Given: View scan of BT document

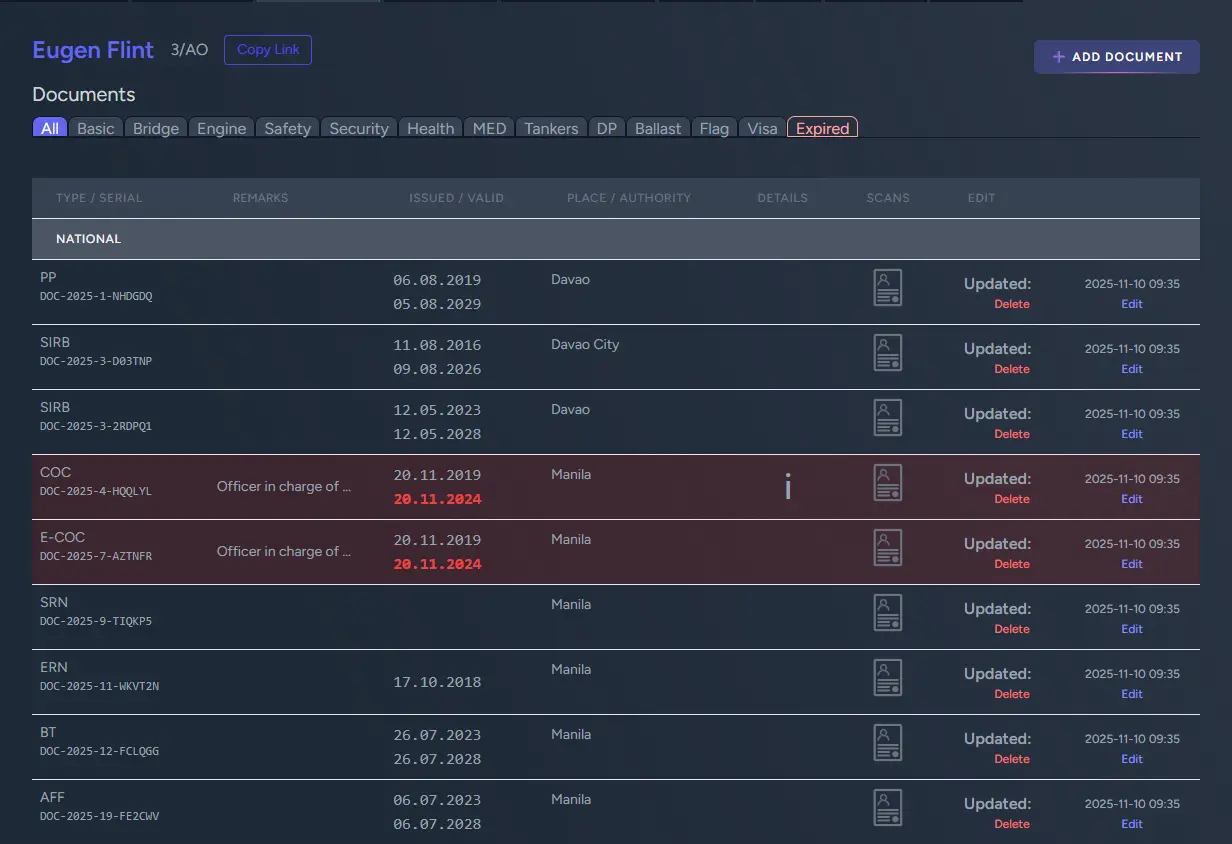Looking at the screenshot, I should click(x=887, y=743).
